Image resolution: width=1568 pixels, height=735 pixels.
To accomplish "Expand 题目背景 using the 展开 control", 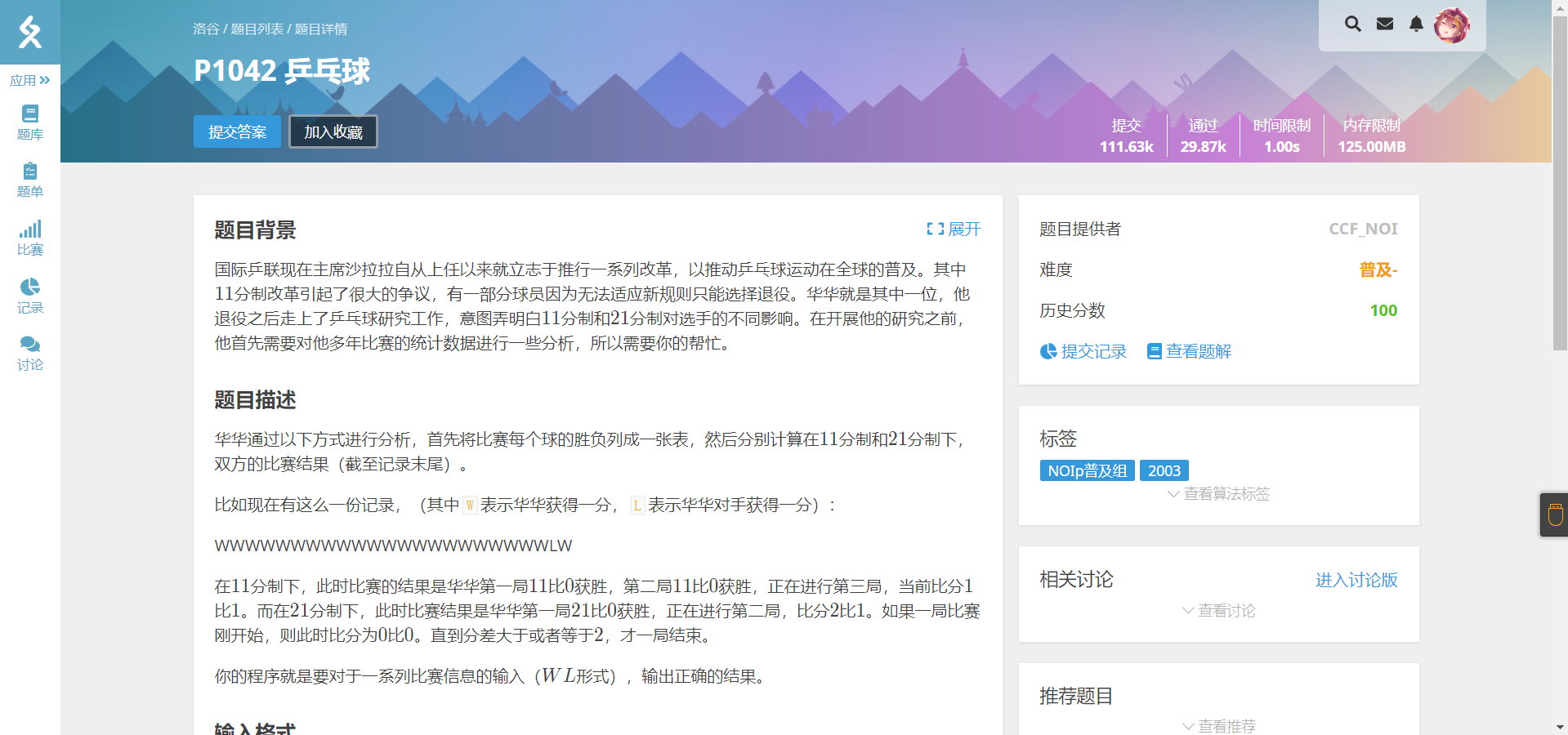I will click(x=954, y=229).
